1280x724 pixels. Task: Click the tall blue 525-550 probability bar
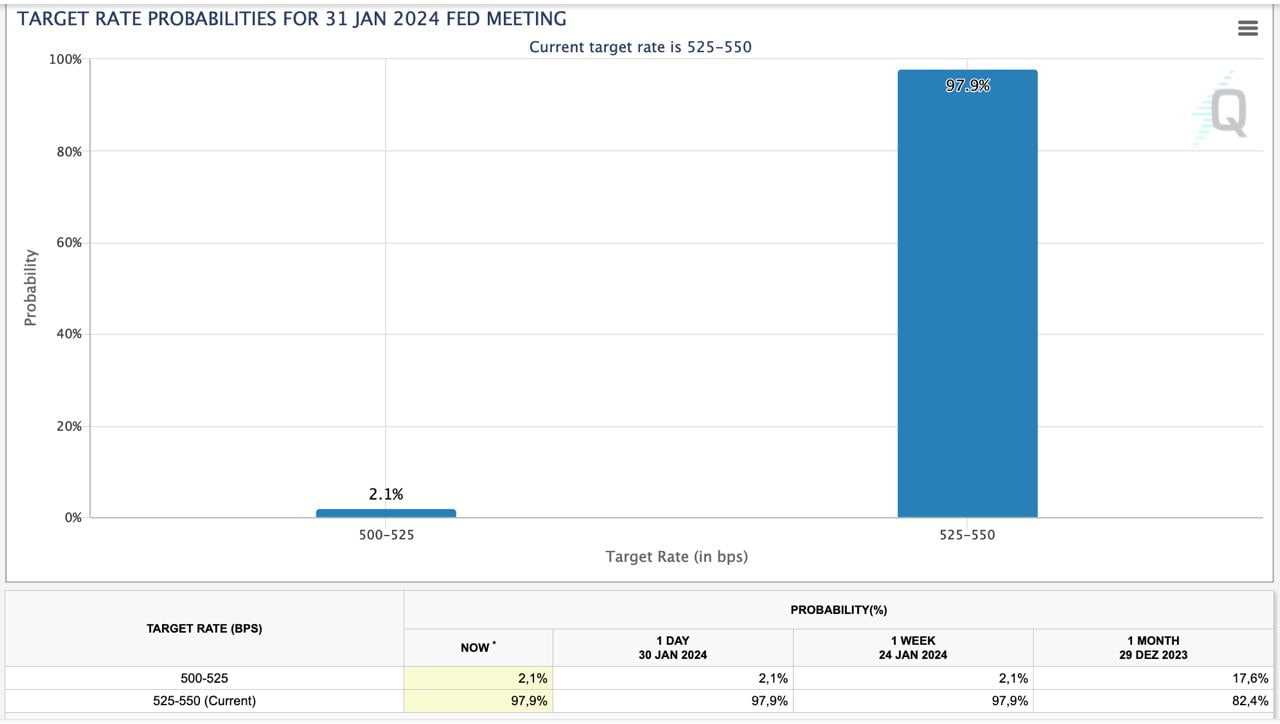[967, 300]
